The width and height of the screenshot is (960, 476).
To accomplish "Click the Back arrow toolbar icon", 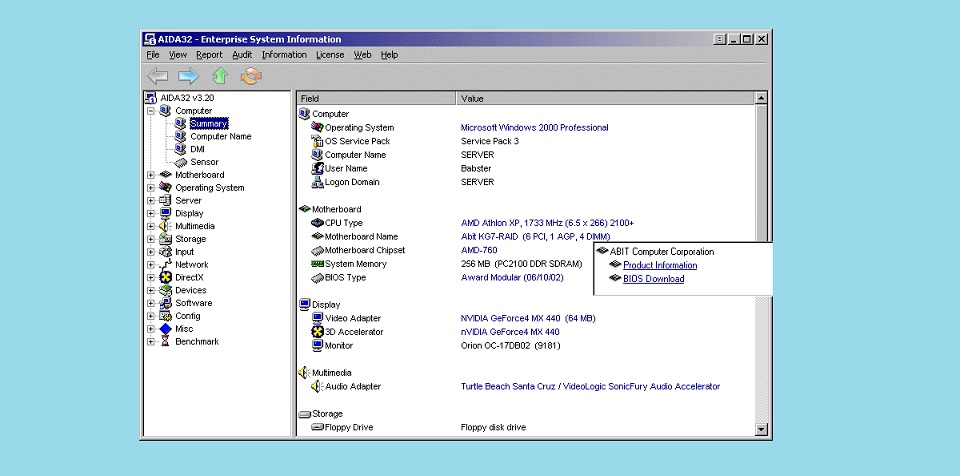I will [157, 76].
